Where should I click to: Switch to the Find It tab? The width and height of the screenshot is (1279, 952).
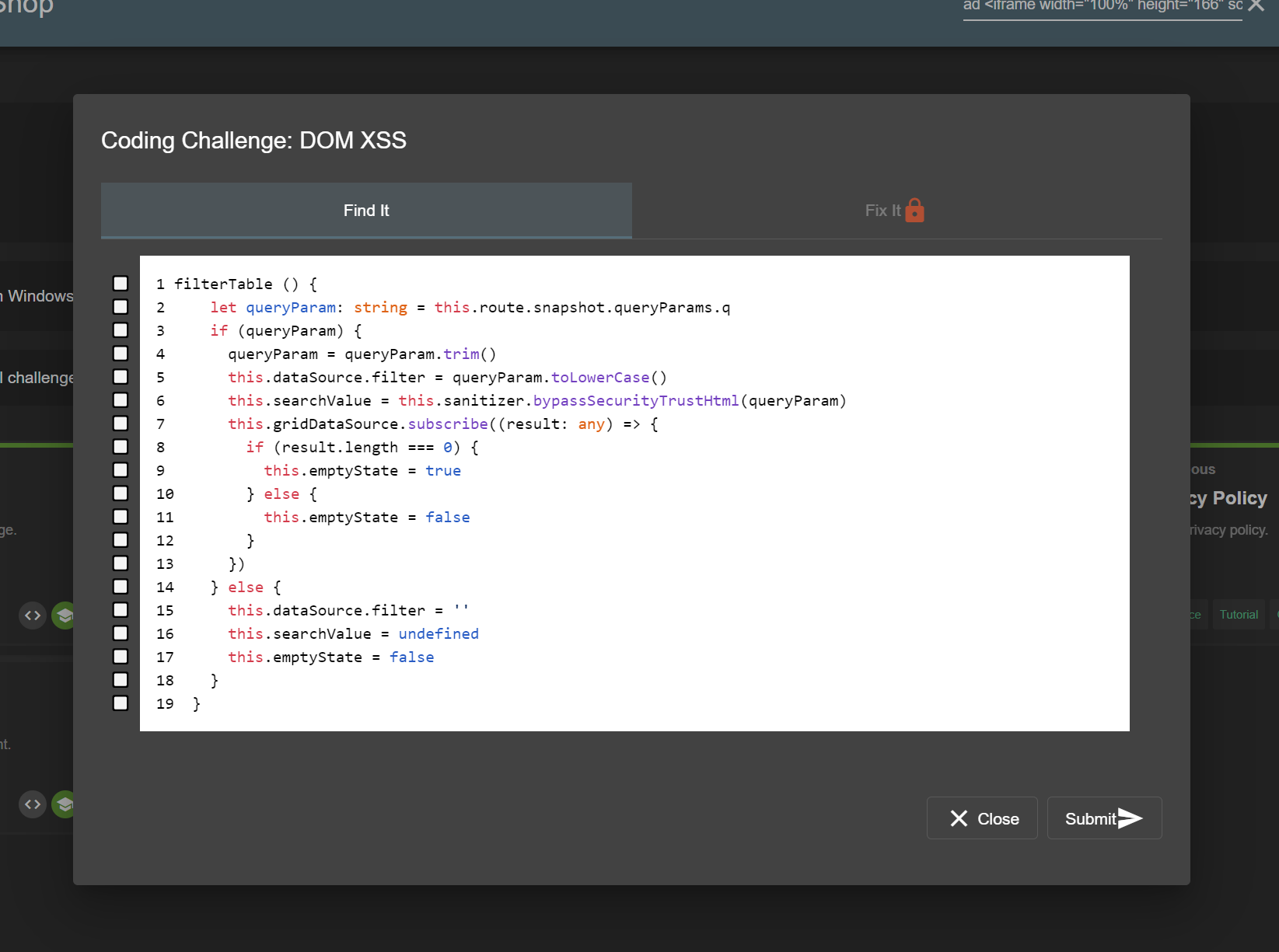(366, 211)
